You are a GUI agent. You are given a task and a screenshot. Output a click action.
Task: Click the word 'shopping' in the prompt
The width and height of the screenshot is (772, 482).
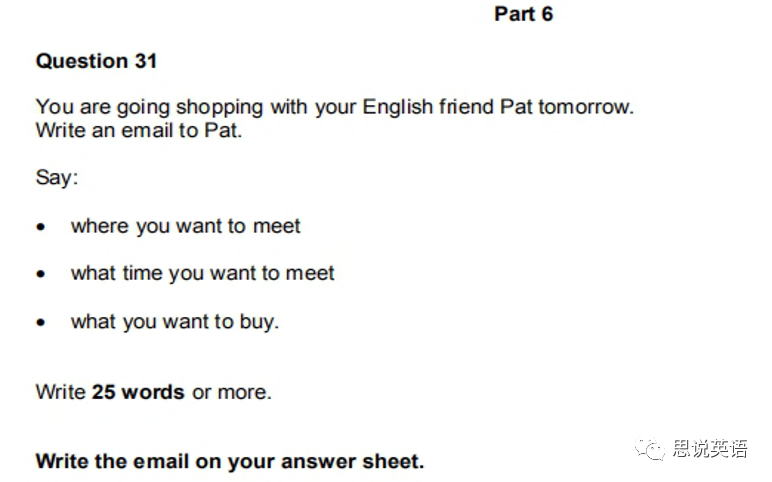click(x=220, y=107)
